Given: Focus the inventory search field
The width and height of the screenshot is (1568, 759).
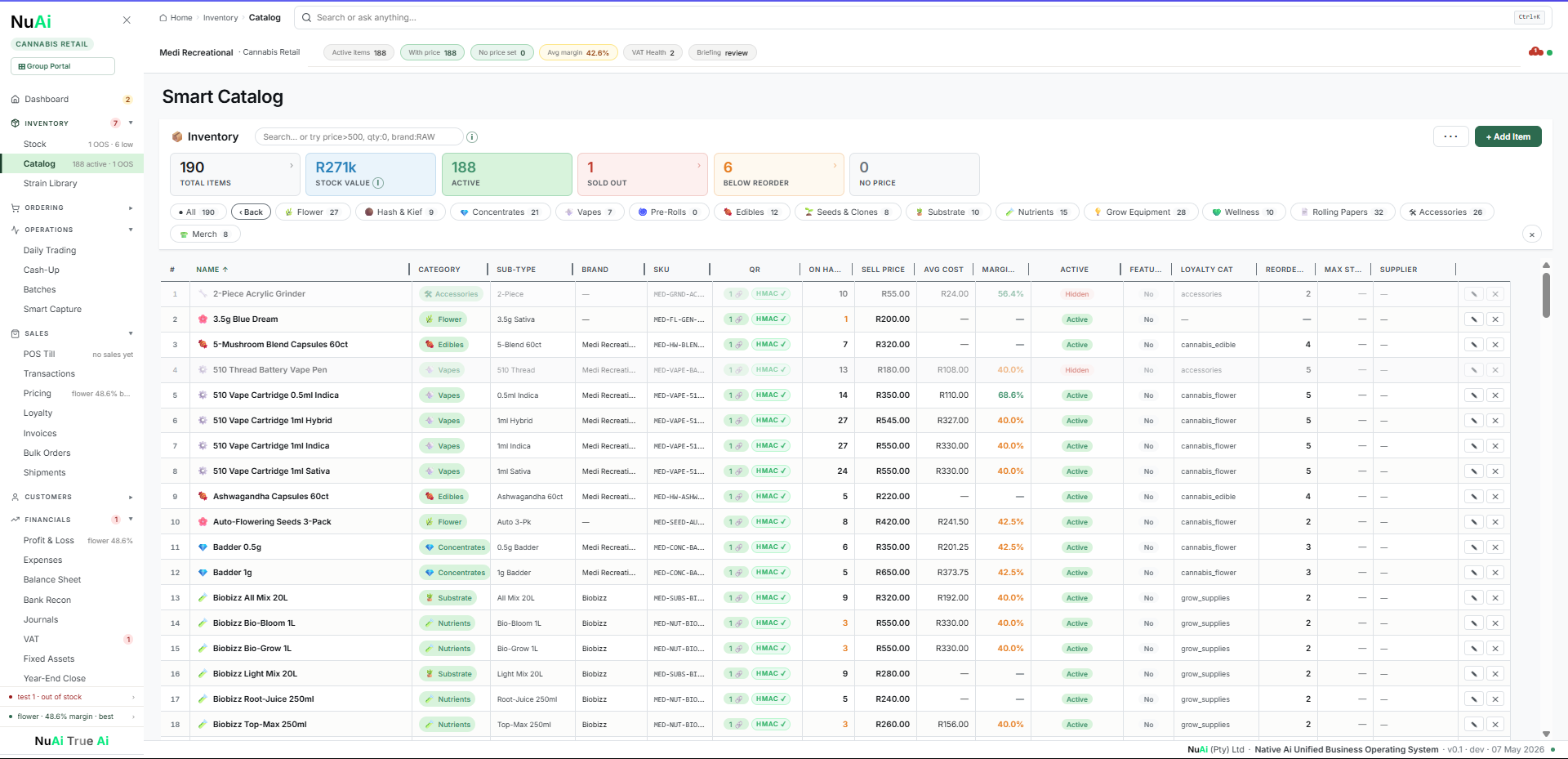Looking at the screenshot, I should [359, 137].
